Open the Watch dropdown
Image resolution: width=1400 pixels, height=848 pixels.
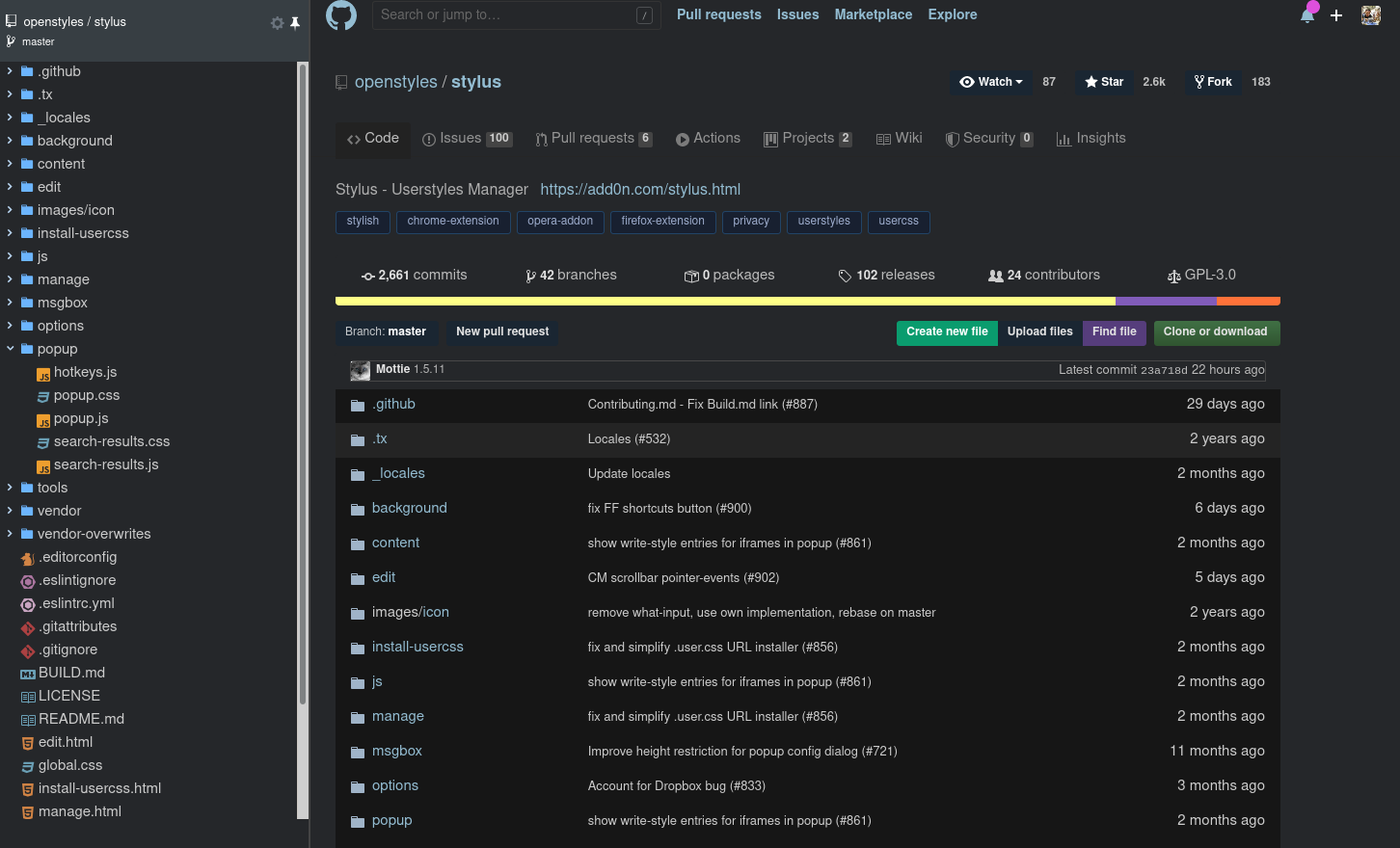pyautogui.click(x=991, y=82)
